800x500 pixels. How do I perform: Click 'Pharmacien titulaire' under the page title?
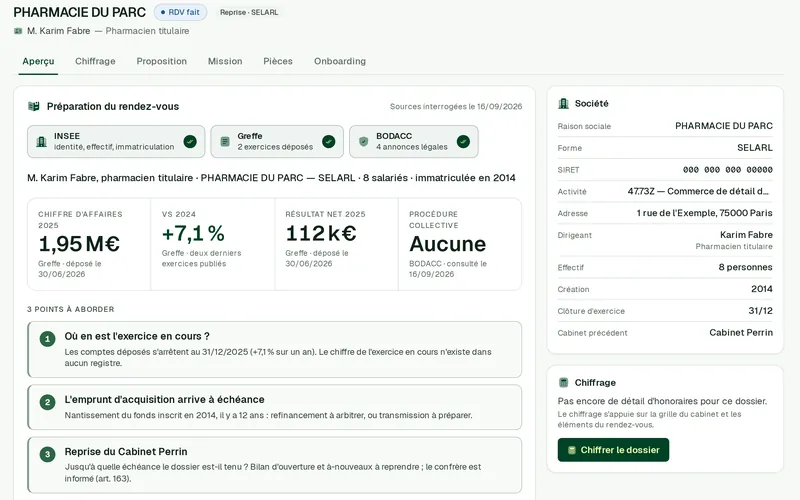tap(147, 31)
